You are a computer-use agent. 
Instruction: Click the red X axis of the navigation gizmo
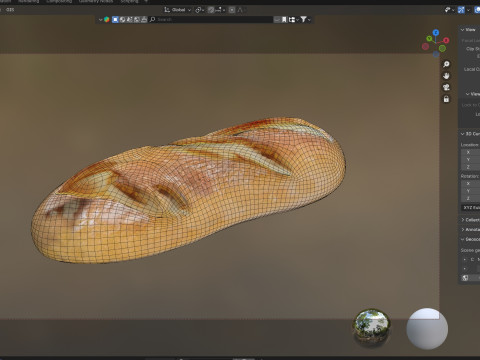(446, 40)
